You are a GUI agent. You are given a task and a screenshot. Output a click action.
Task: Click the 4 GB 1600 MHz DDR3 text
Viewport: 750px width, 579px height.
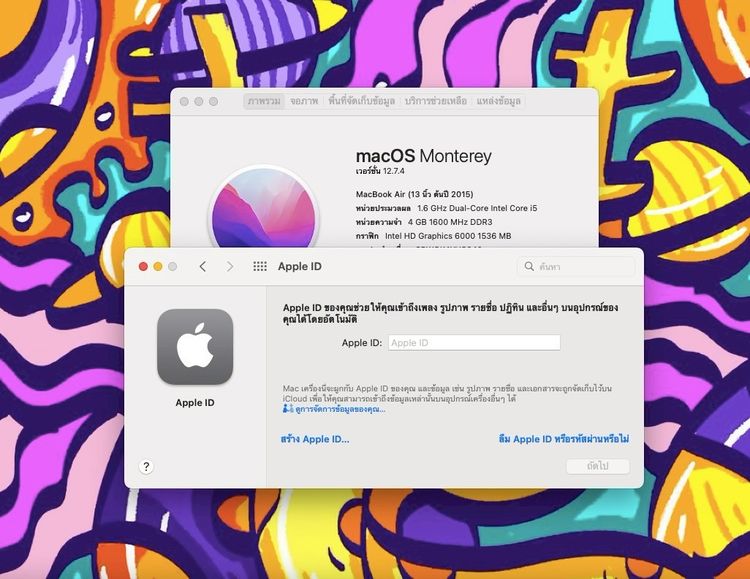[450, 222]
